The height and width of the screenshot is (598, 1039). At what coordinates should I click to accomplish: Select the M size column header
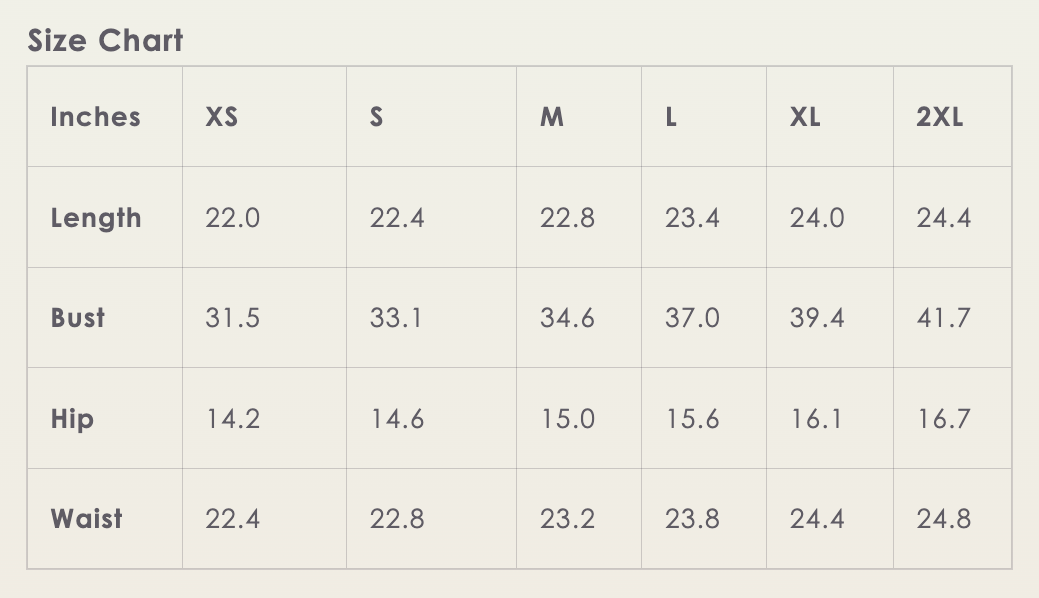551,117
